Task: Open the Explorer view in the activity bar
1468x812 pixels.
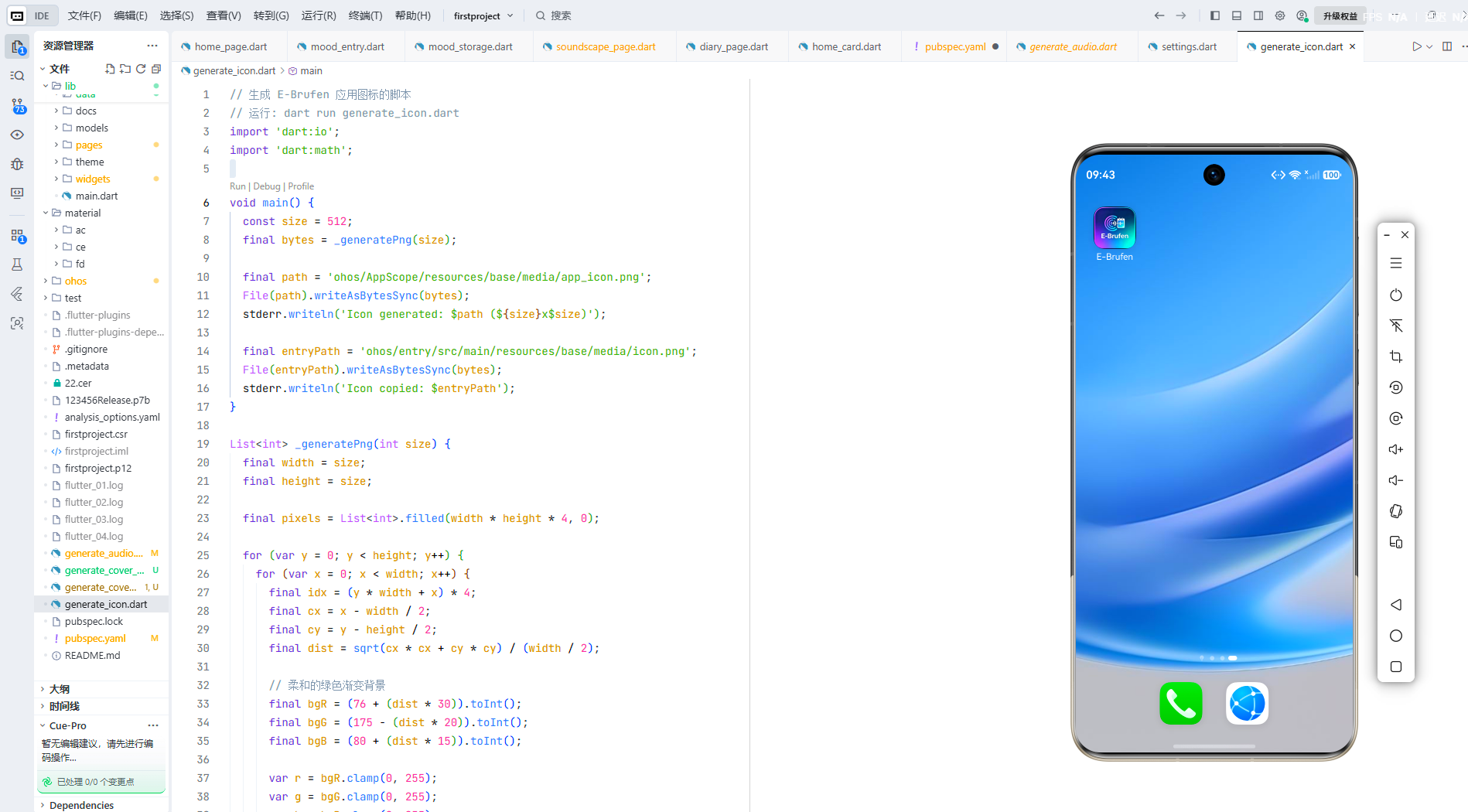Action: click(17, 47)
